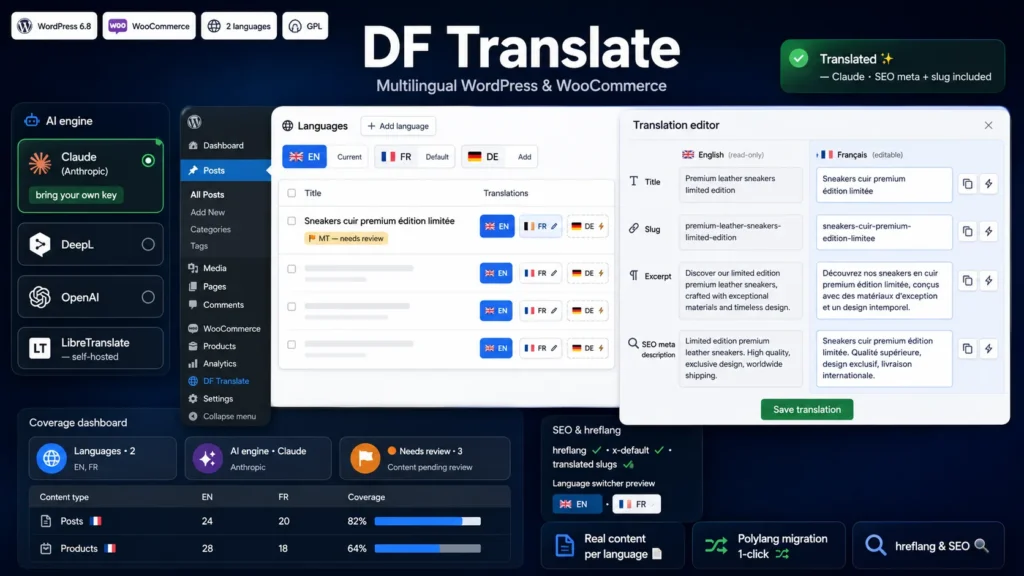Open the Add New submenu item
This screenshot has height=576, width=1024.
tap(207, 212)
